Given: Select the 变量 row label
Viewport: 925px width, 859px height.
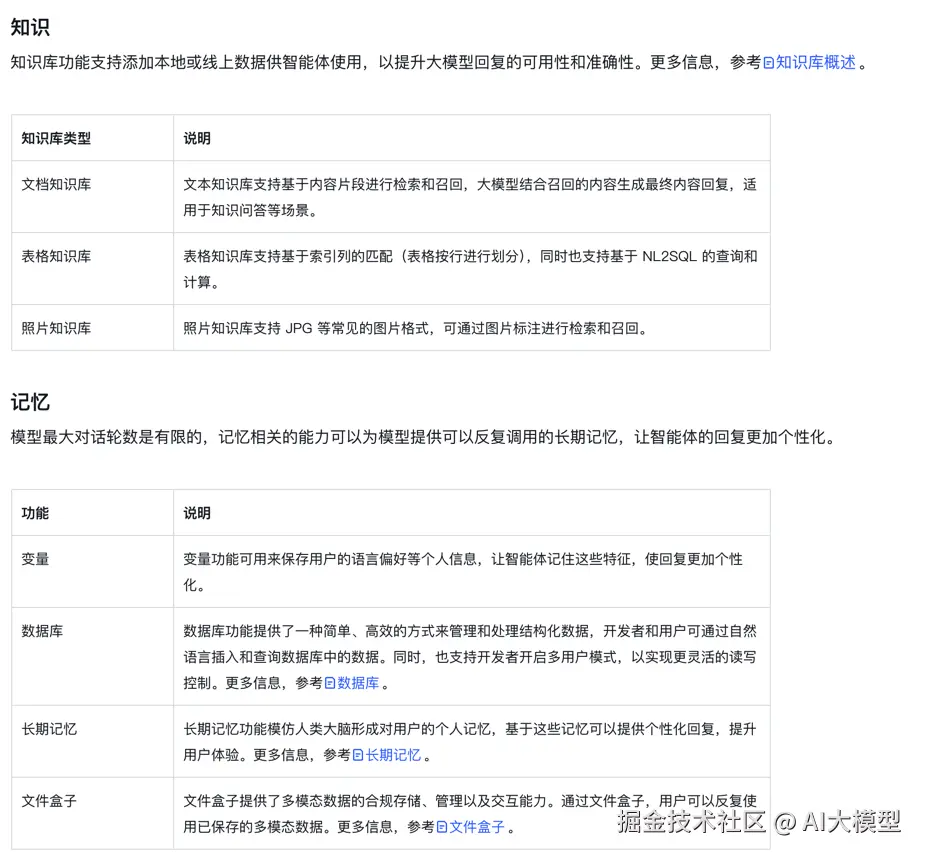Looking at the screenshot, I should (x=34, y=560).
